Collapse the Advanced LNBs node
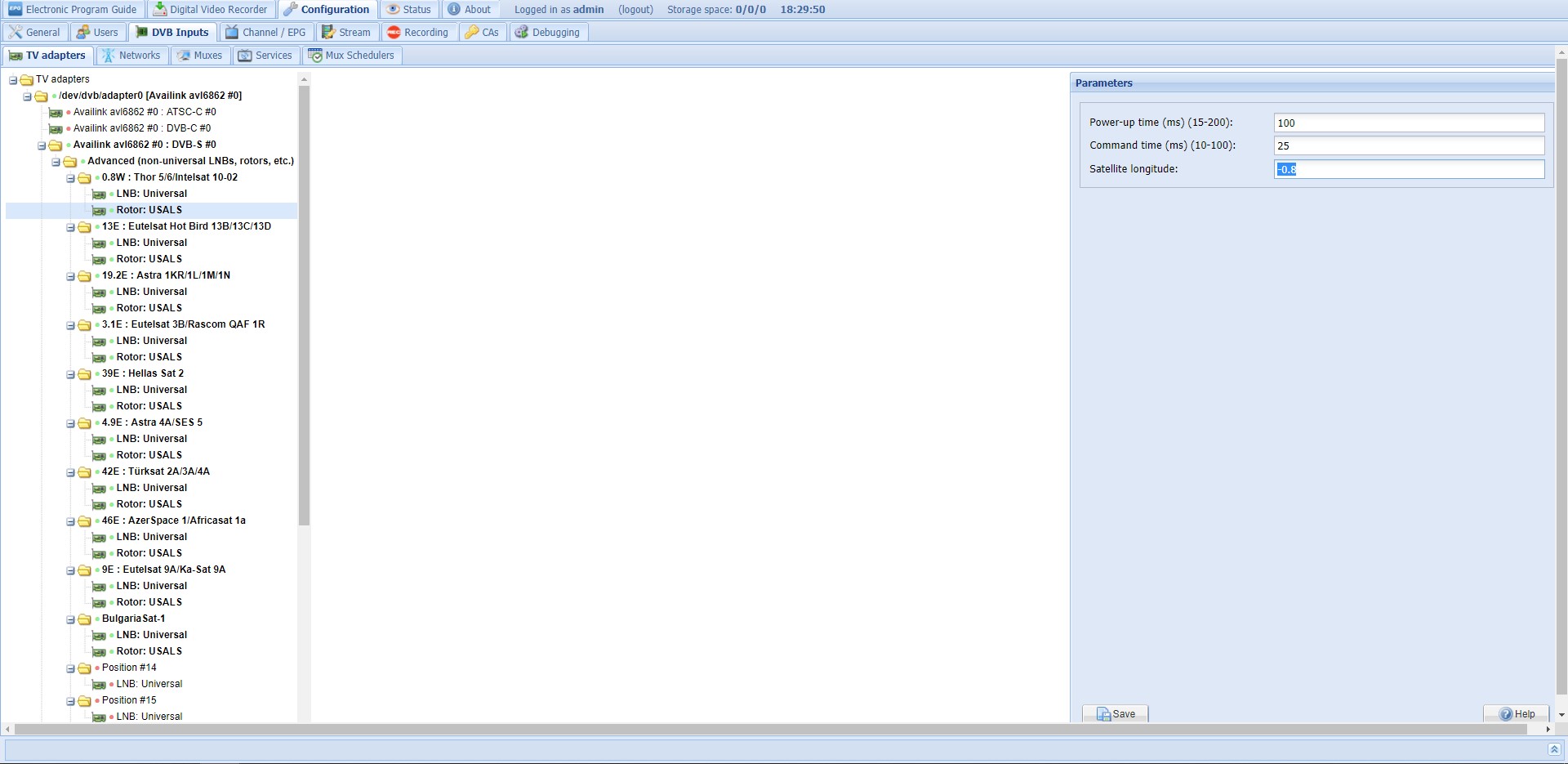 56,162
